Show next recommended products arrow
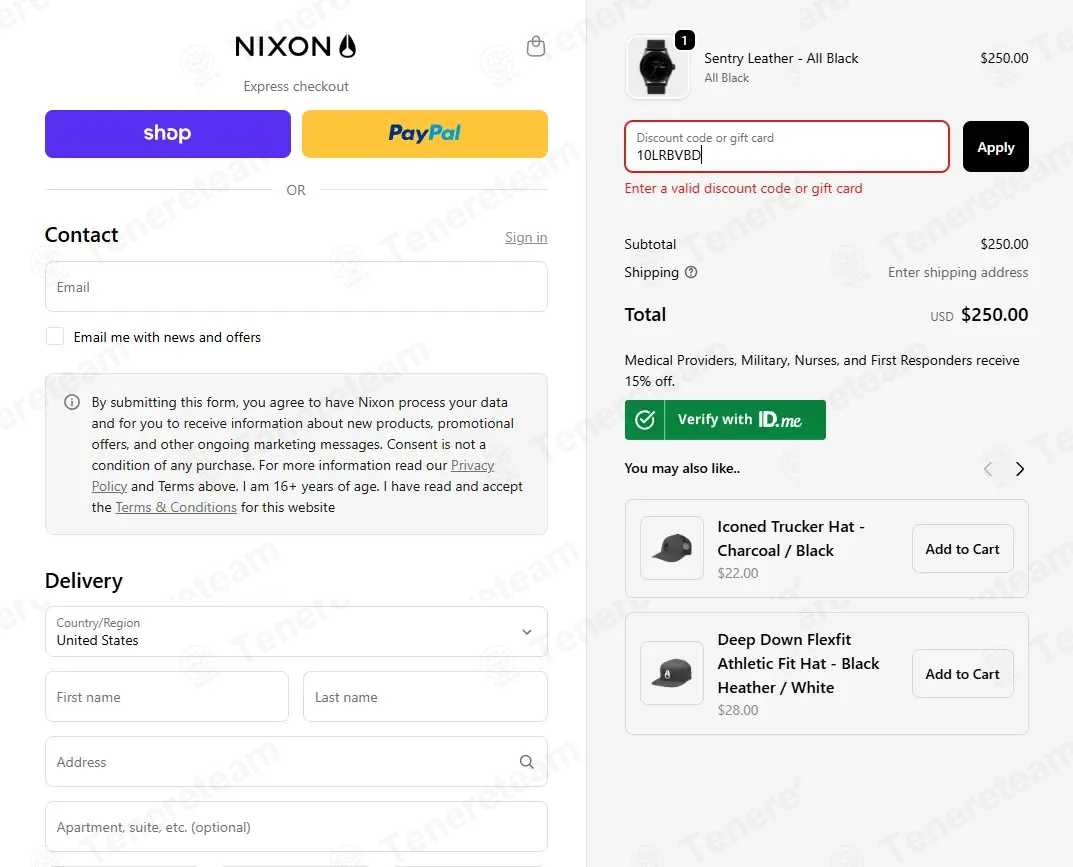The image size is (1073, 867). (1020, 469)
